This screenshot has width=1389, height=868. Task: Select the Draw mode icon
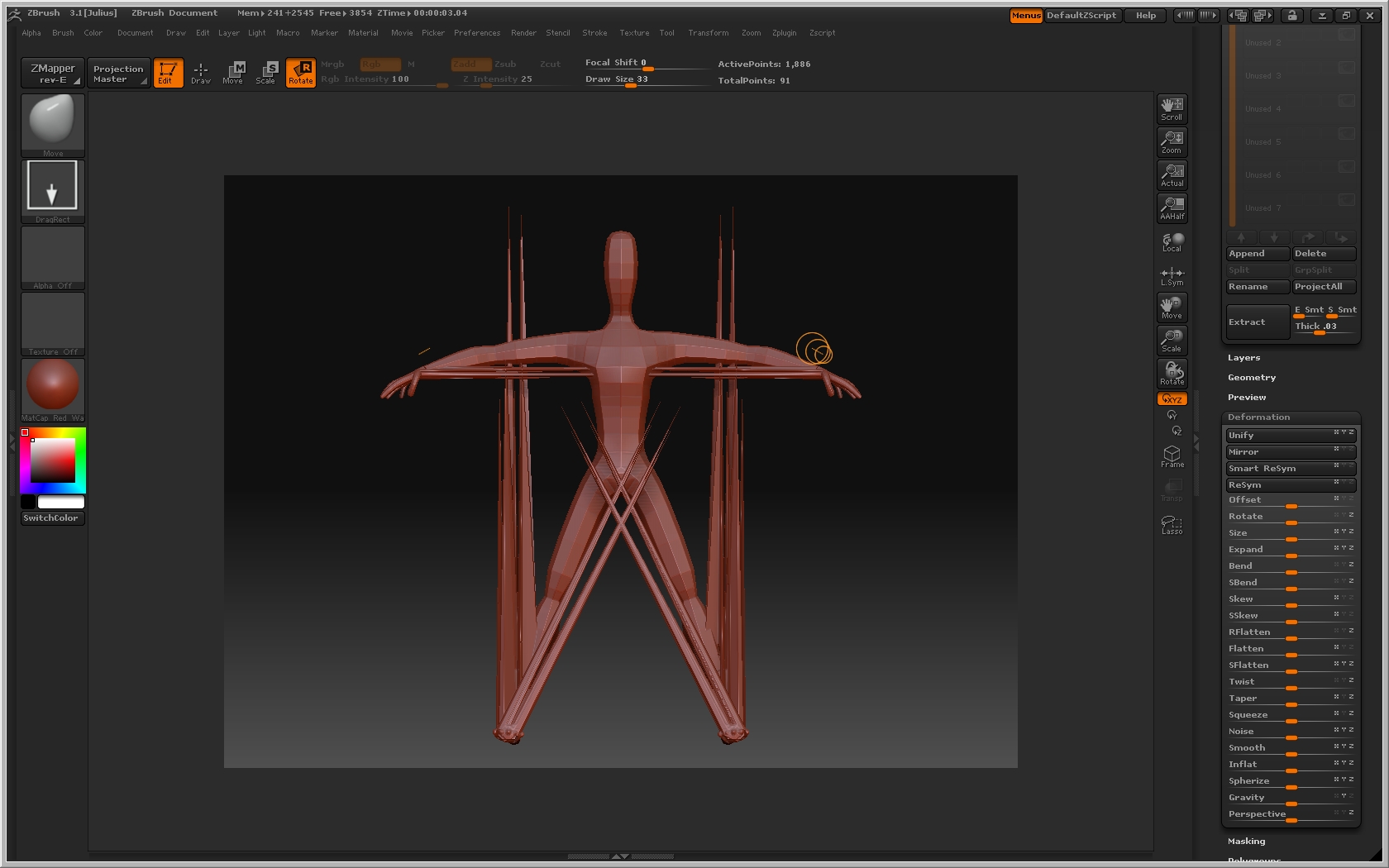[201, 73]
